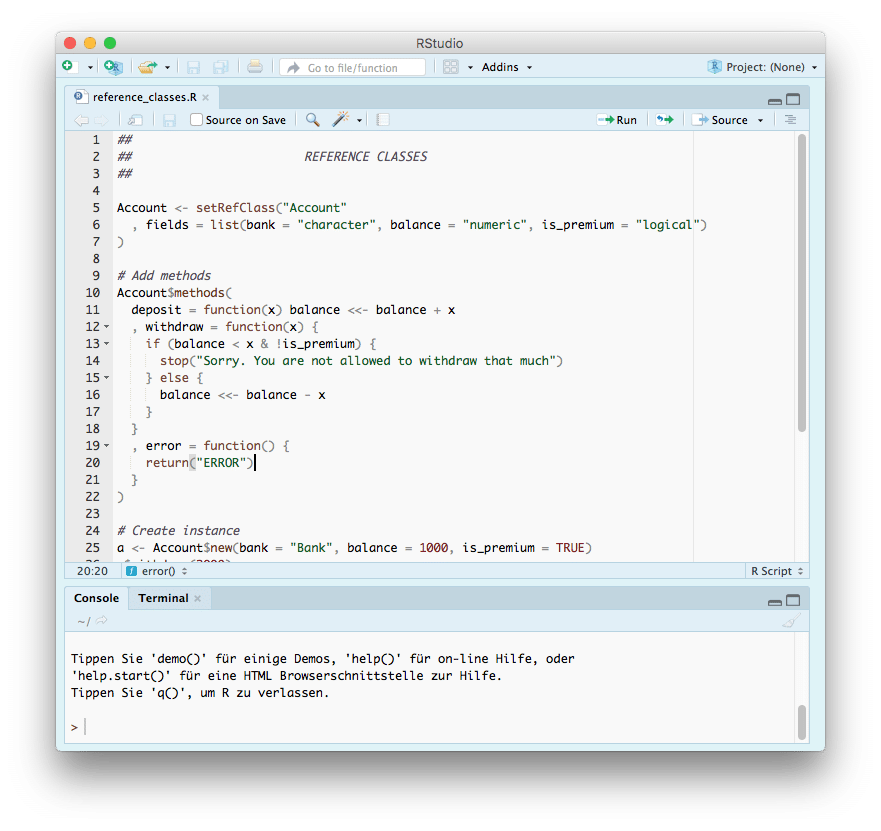Viewport: 881px width, 831px height.
Task: Click the red close window button
Action: [70, 43]
